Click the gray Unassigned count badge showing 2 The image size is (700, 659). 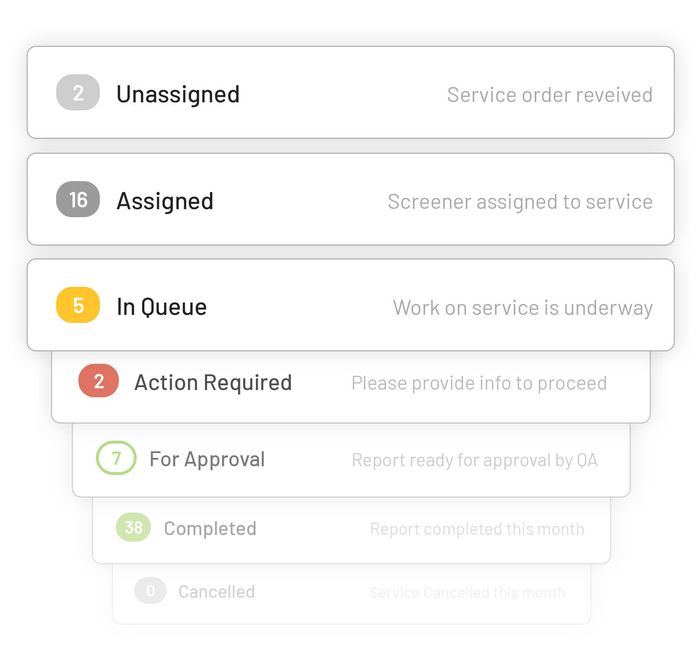click(78, 92)
